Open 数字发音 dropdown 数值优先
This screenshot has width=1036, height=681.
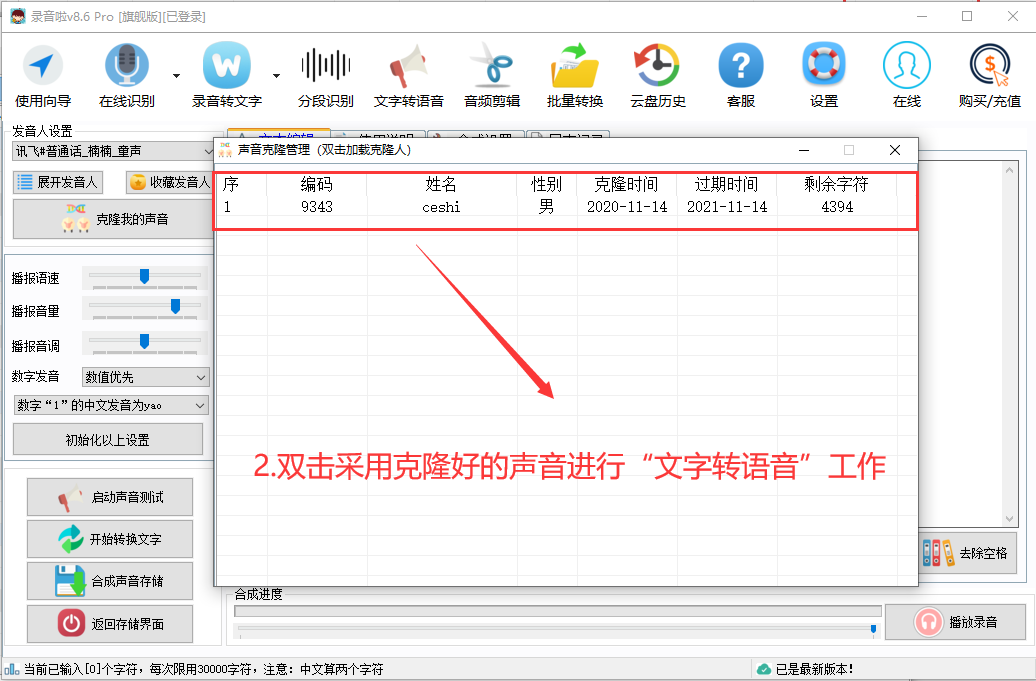(145, 377)
